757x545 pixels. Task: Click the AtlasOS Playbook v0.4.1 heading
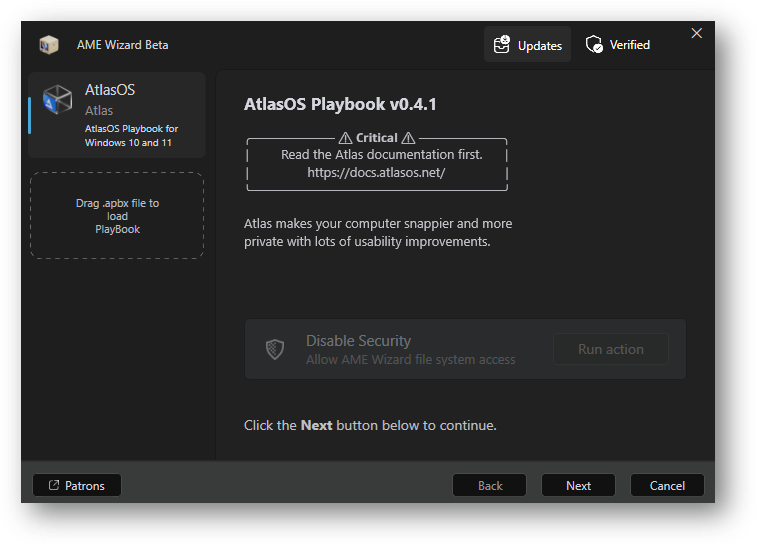[340, 104]
